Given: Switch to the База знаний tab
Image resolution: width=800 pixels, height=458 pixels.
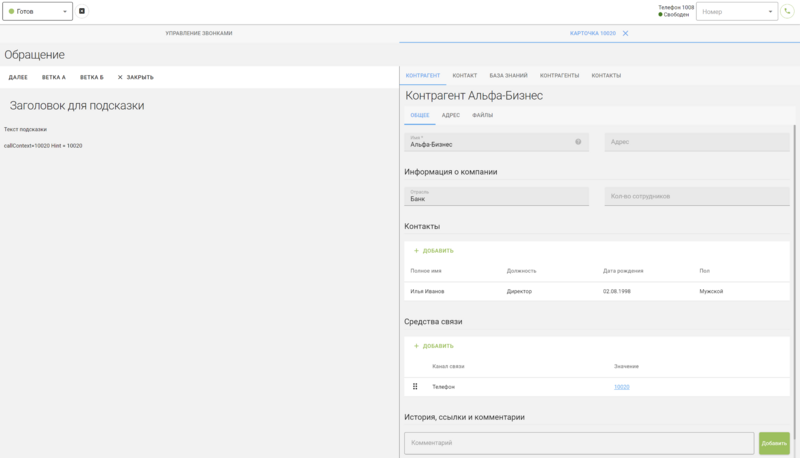Looking at the screenshot, I should [x=508, y=76].
